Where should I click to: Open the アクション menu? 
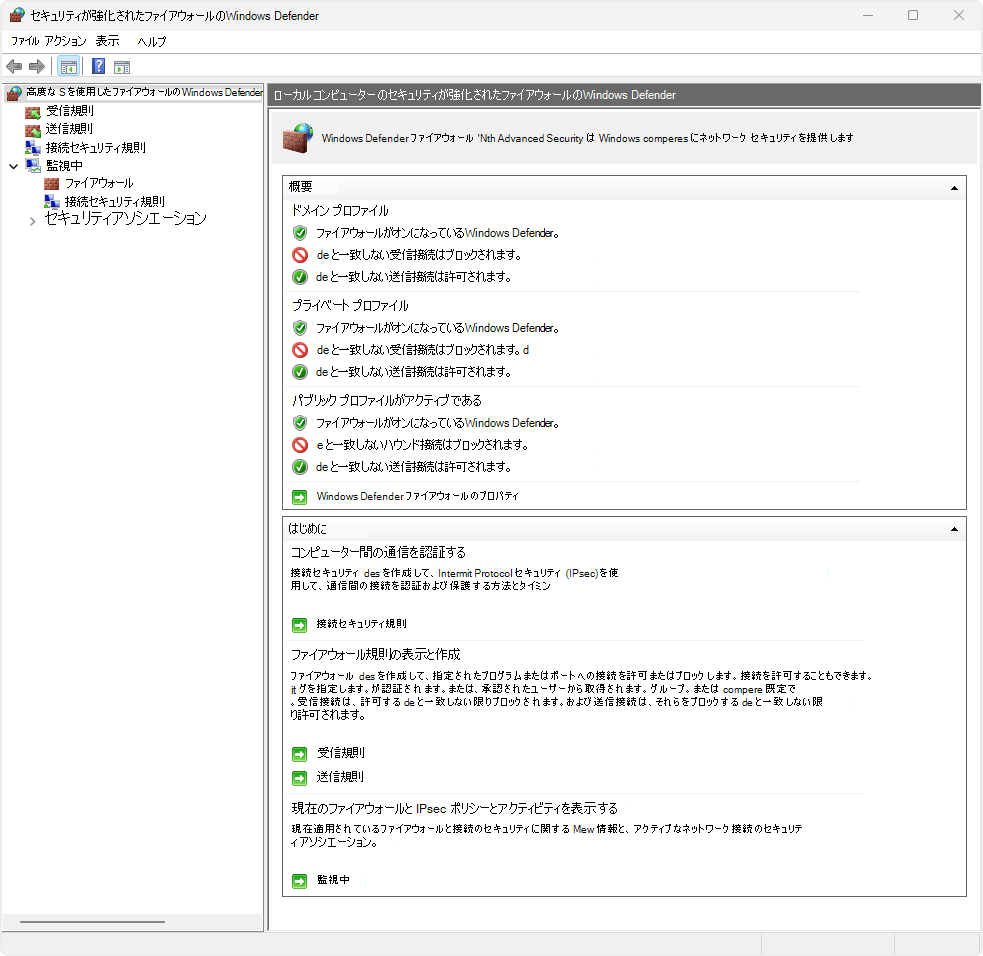pos(65,41)
